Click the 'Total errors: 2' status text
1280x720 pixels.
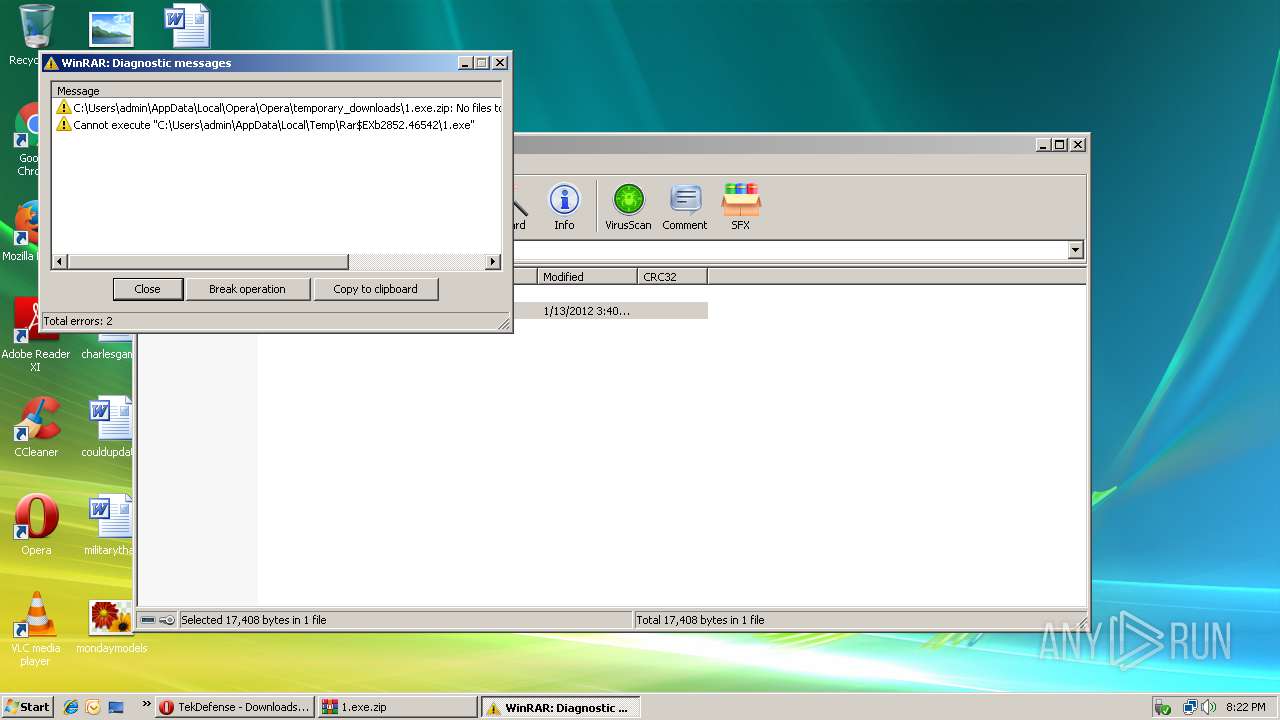tap(78, 321)
